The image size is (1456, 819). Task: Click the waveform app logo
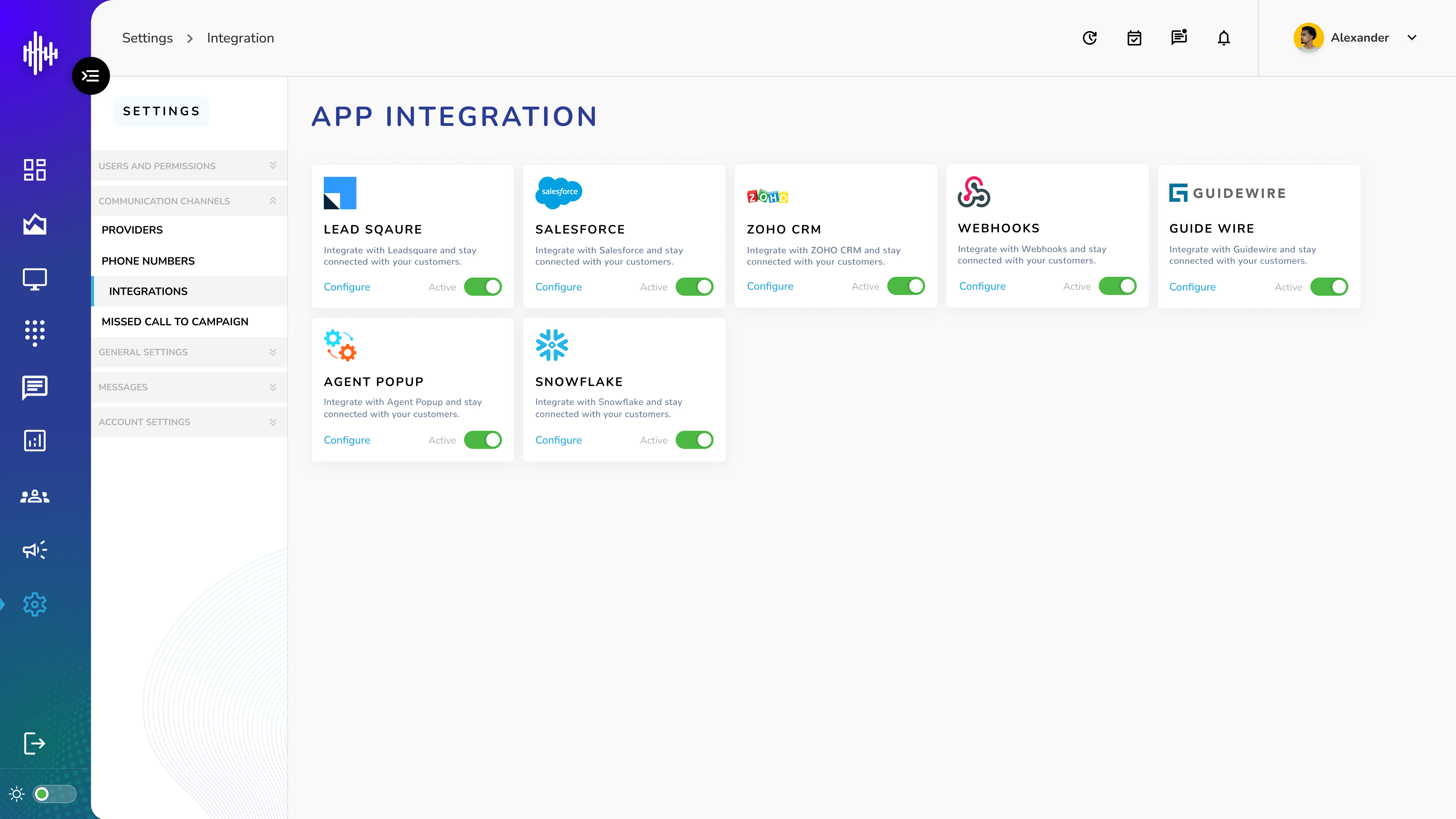40,53
